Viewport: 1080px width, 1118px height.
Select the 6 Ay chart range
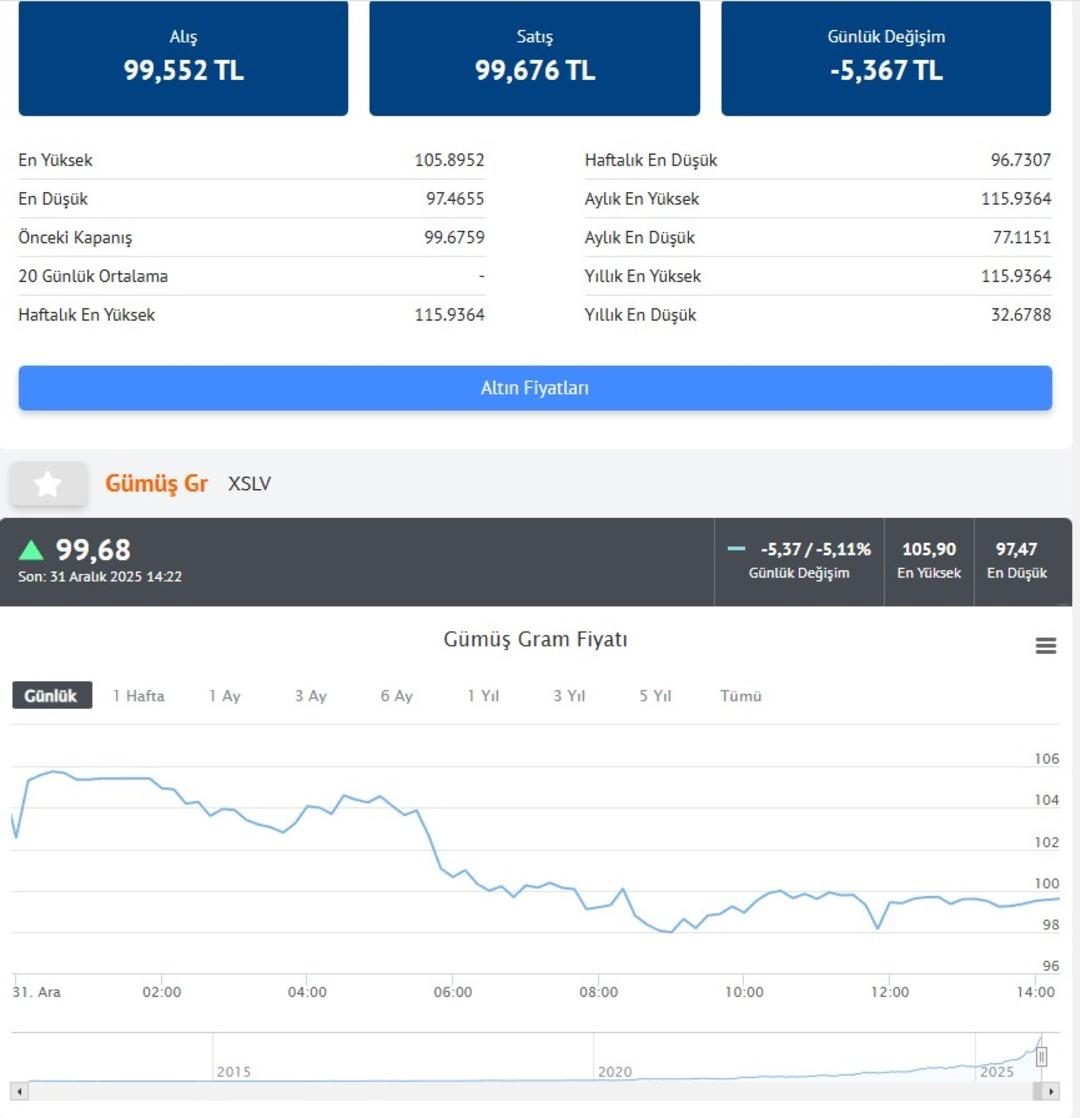tap(396, 696)
